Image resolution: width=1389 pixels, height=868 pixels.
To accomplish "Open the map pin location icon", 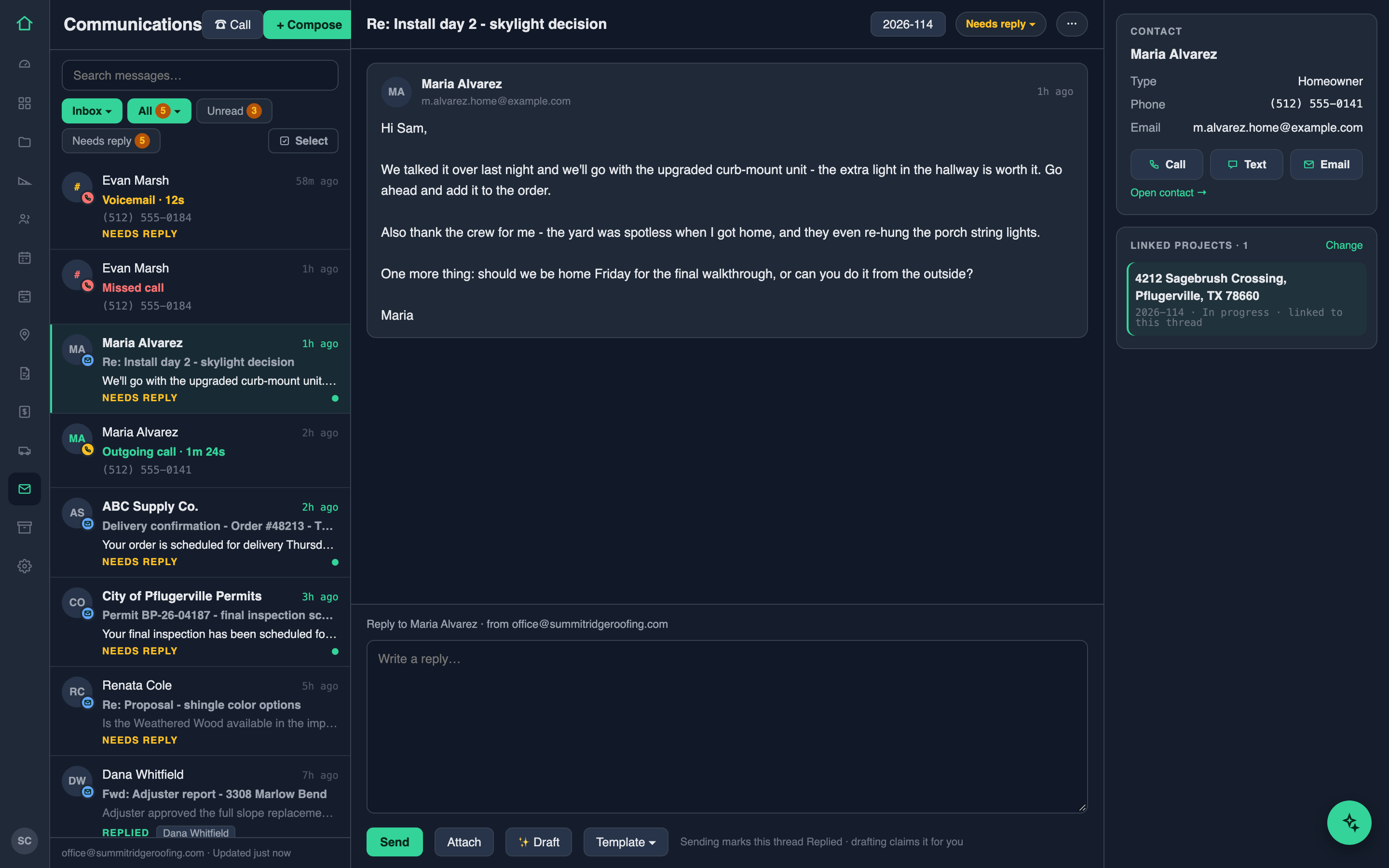I will tap(24, 335).
